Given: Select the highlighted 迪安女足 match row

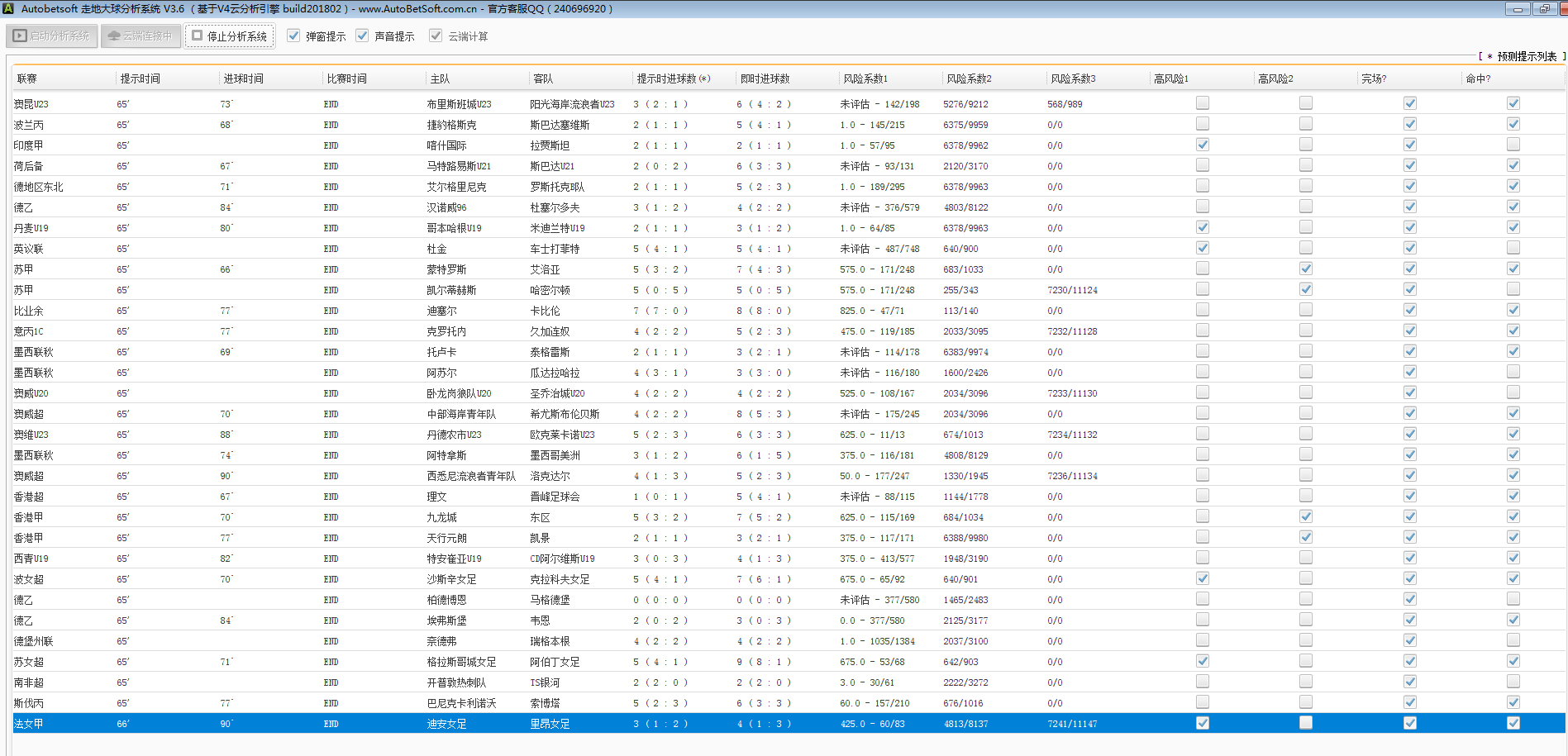Looking at the screenshot, I should tap(446, 724).
